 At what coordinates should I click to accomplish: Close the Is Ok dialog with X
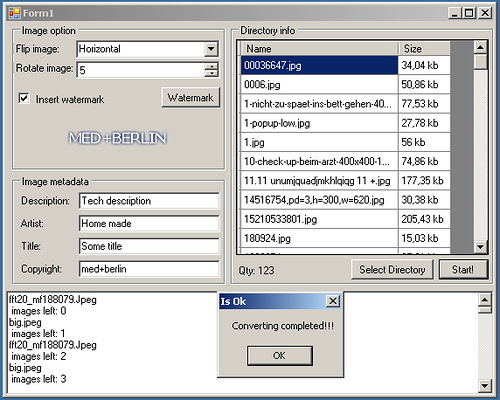coord(333,301)
